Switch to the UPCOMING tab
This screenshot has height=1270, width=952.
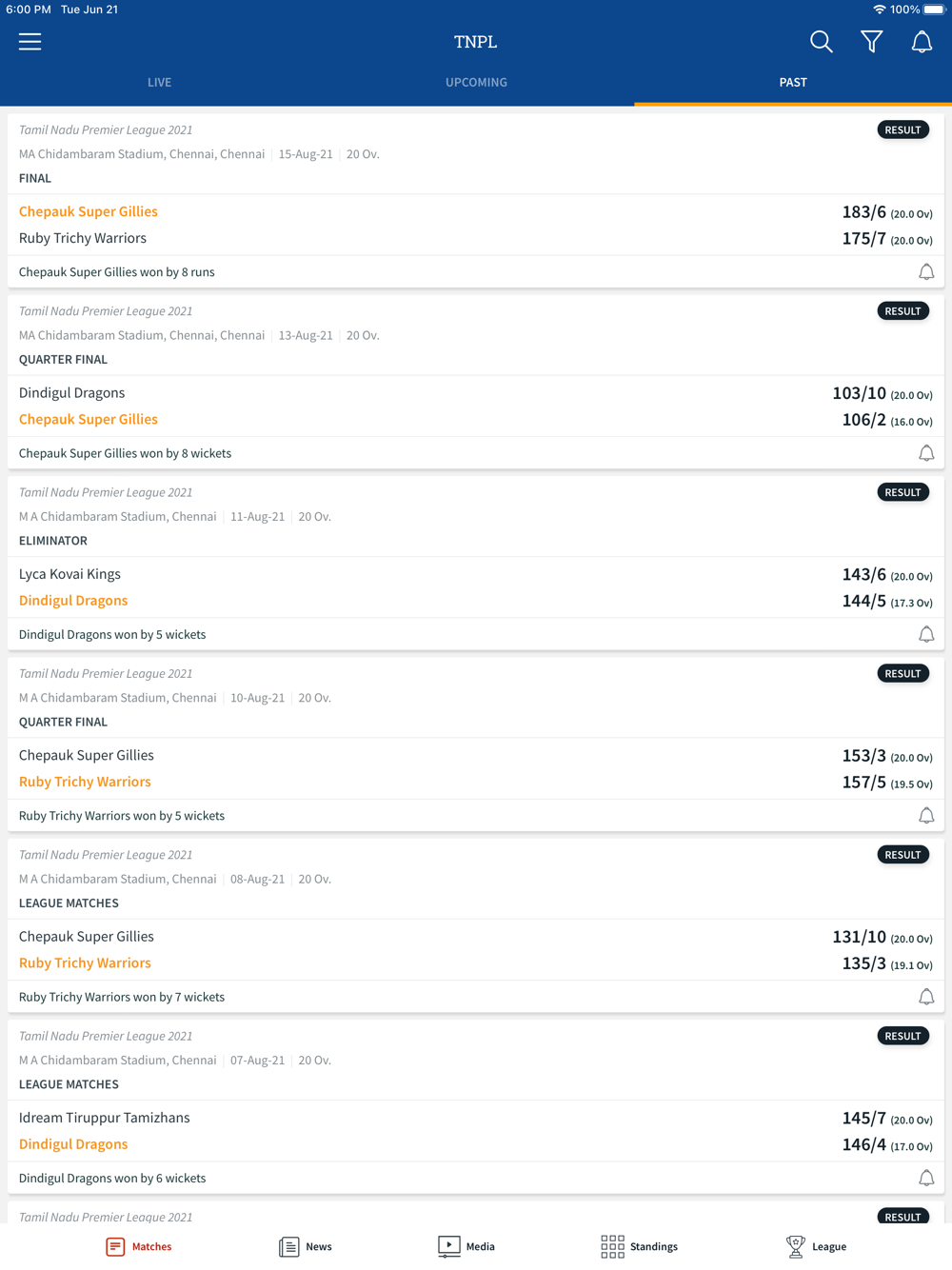(x=476, y=83)
